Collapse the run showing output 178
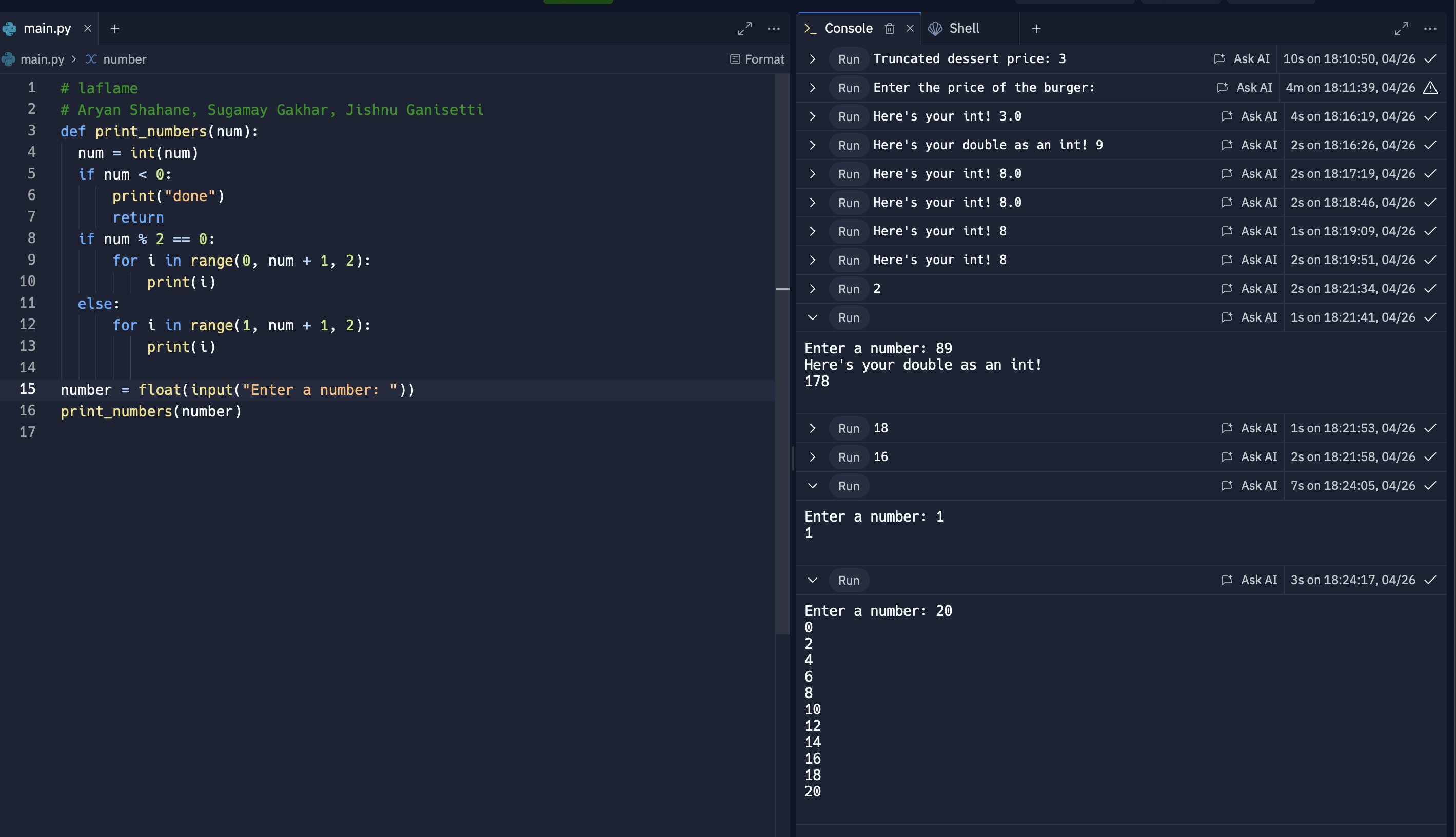1456x837 pixels. [812, 318]
